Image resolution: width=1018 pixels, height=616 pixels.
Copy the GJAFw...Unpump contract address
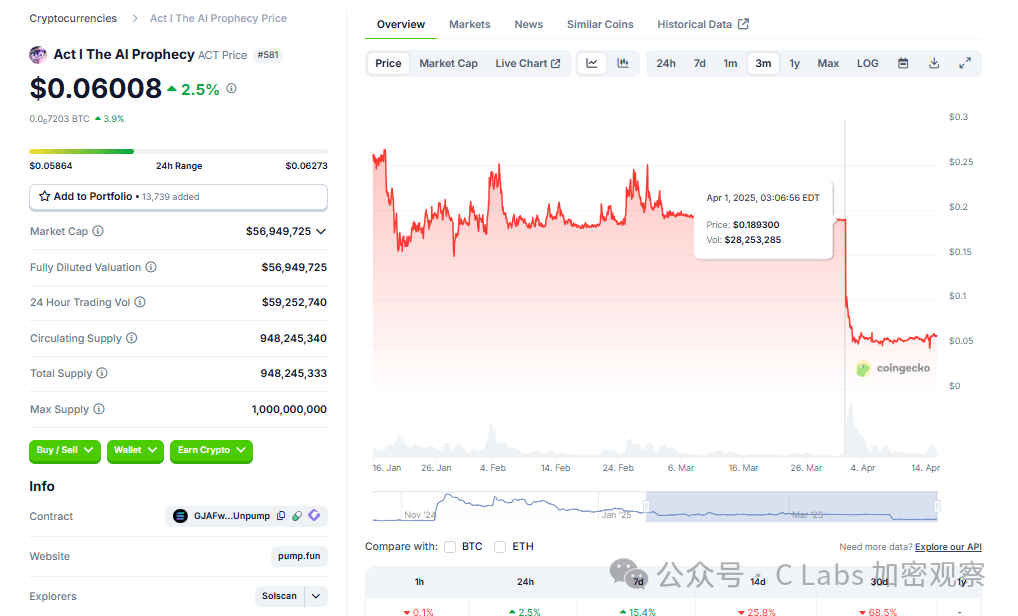click(x=281, y=516)
